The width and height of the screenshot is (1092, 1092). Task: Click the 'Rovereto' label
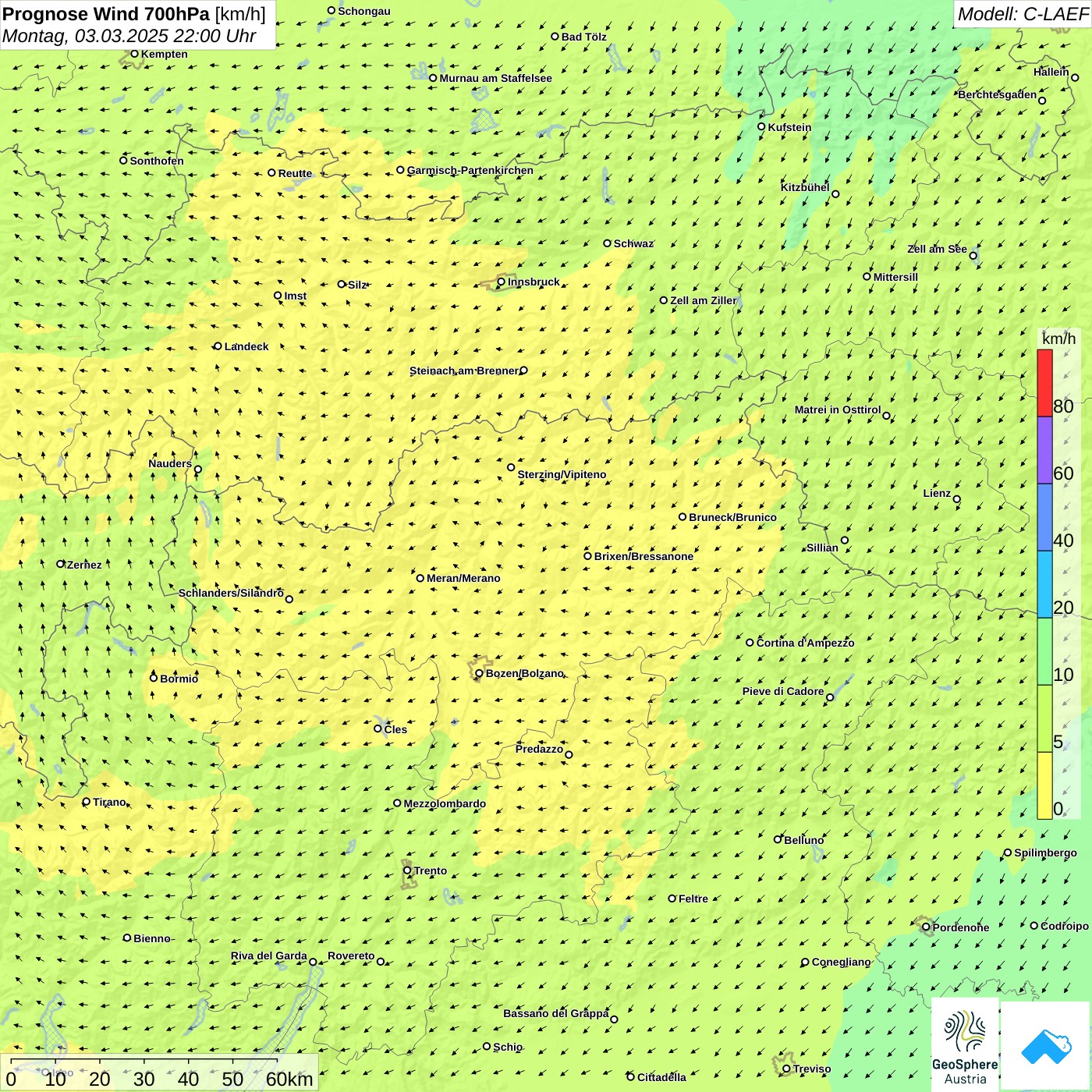tap(351, 955)
